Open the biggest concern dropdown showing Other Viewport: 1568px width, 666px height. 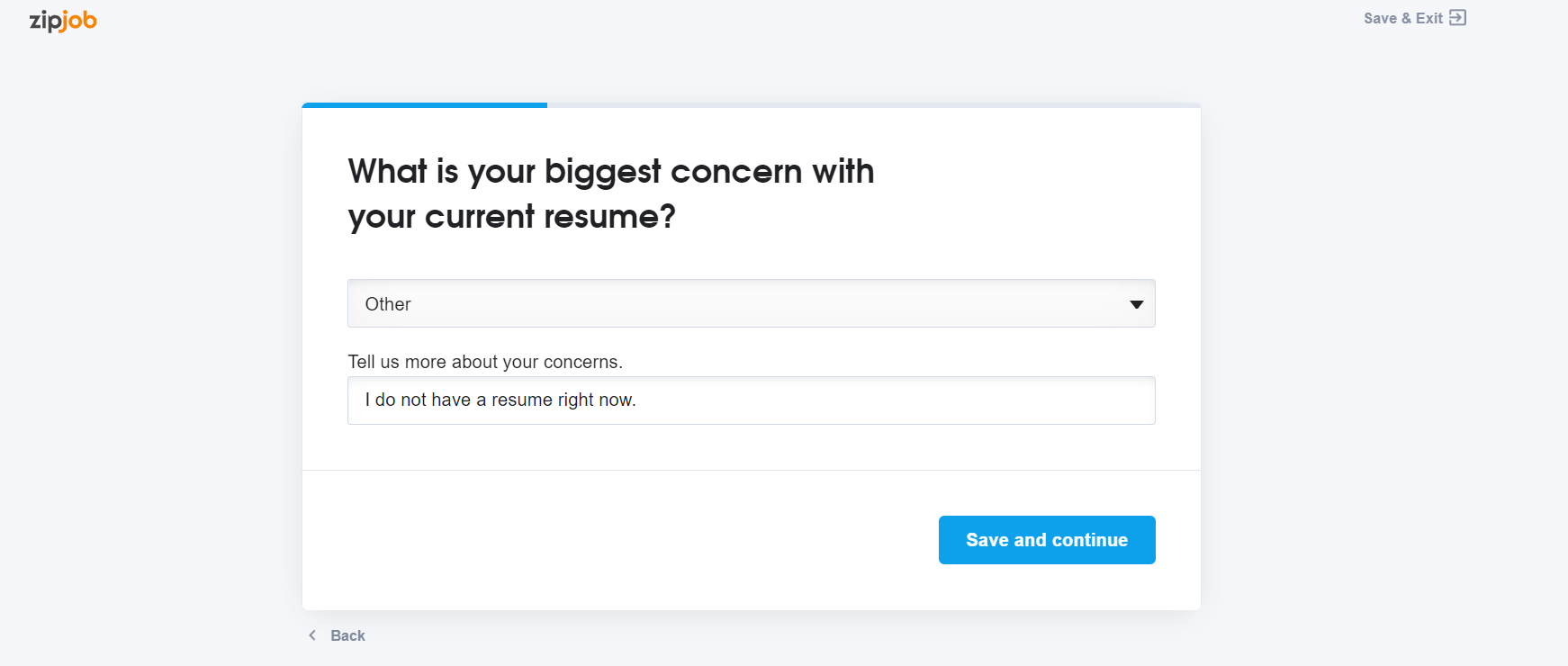751,303
